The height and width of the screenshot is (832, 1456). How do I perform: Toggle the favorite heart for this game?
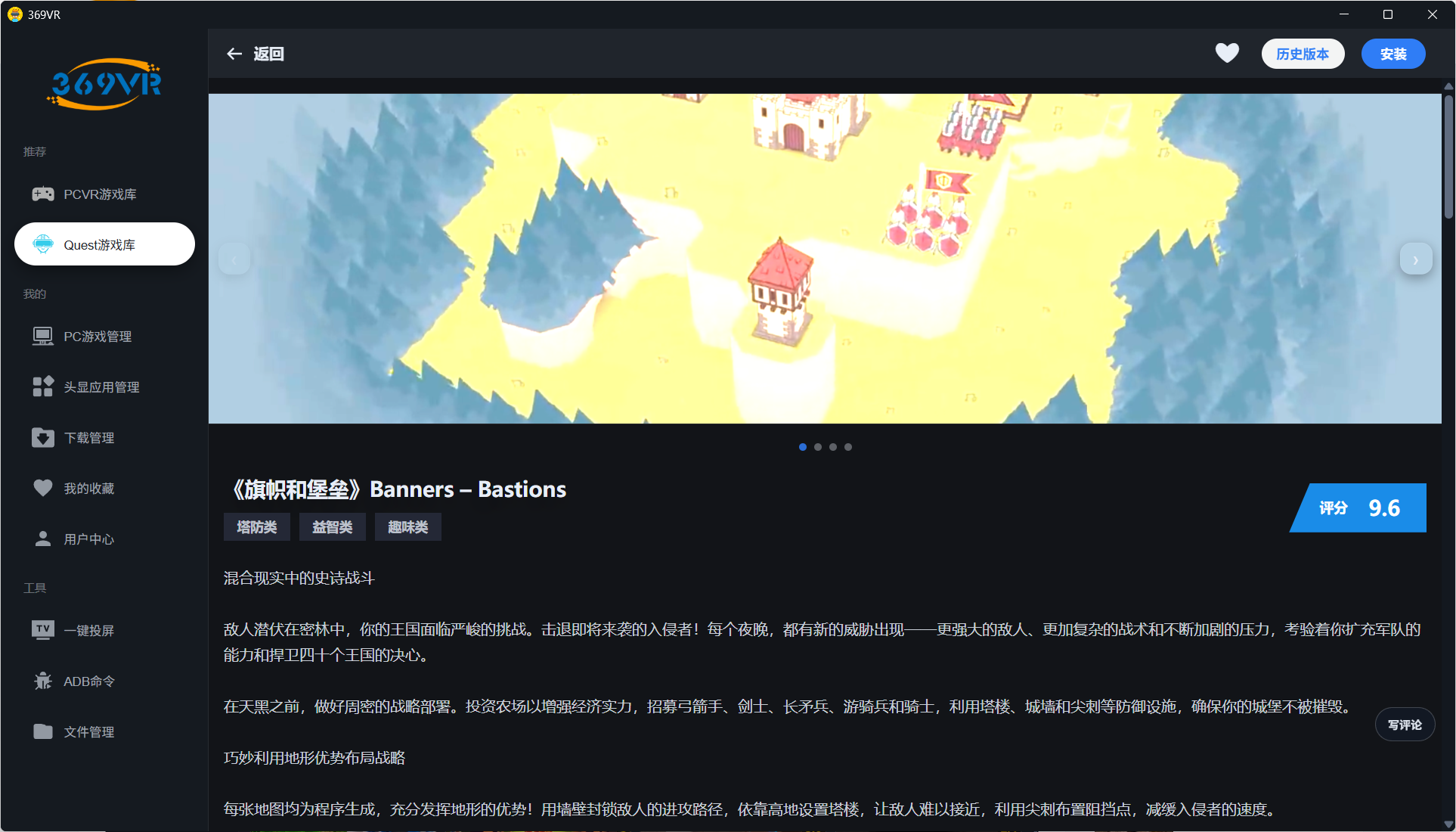tap(1227, 53)
